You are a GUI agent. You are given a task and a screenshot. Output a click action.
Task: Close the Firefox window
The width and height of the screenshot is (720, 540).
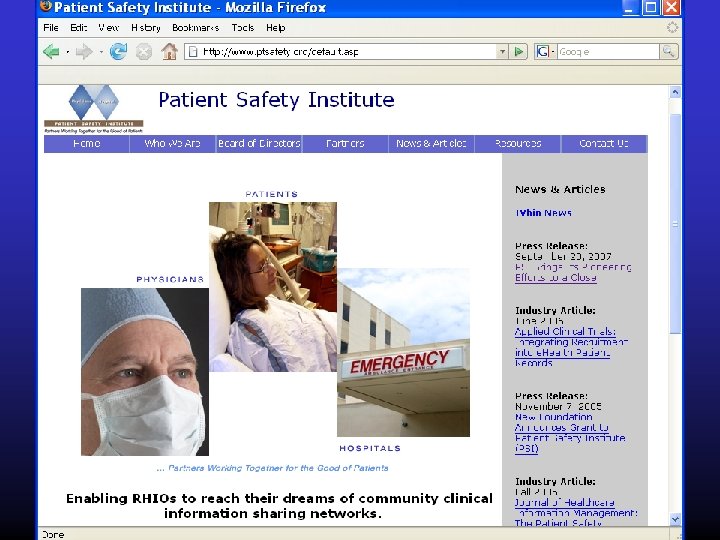[671, 7]
